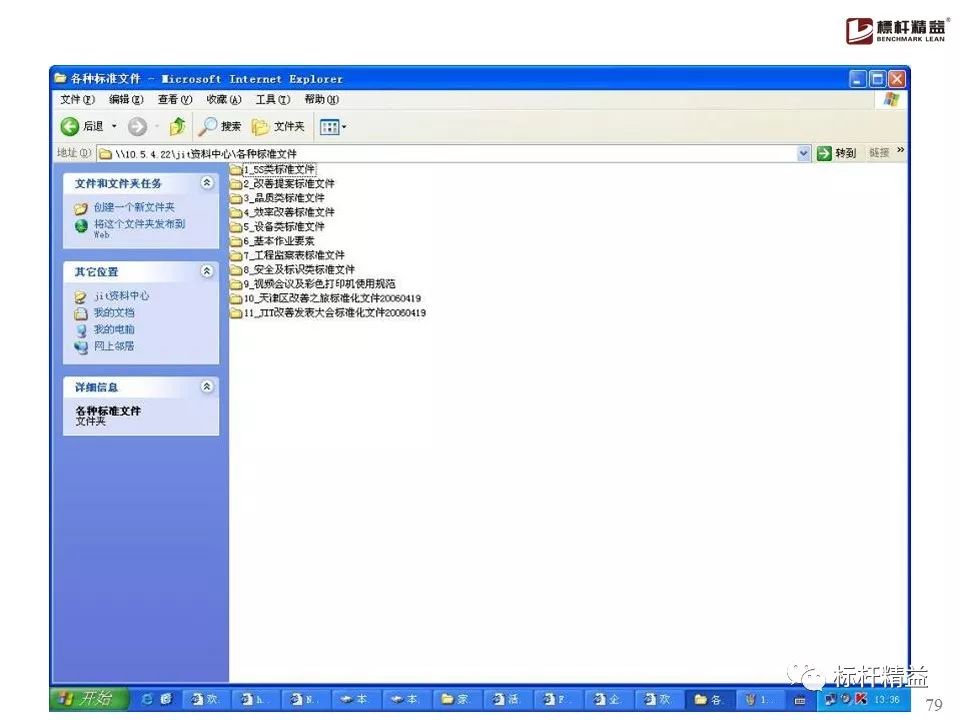Click the Go (转到) button

click(x=837, y=153)
